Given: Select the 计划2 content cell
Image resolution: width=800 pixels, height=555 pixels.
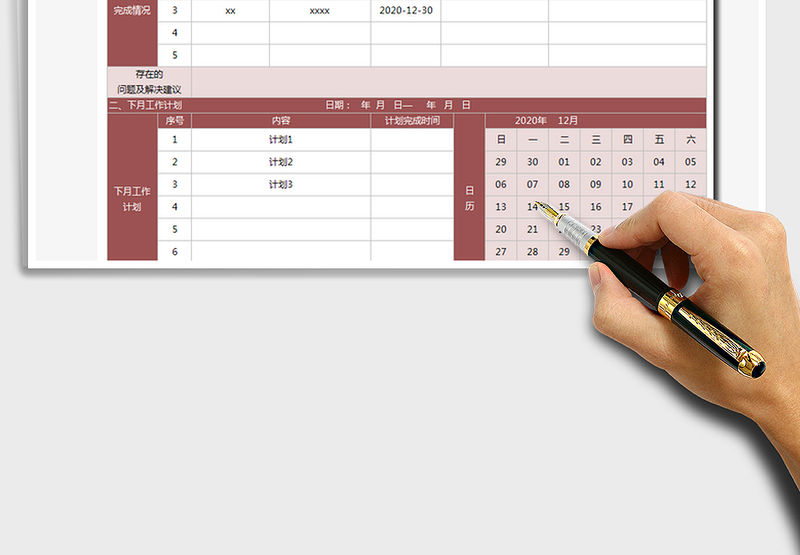Looking at the screenshot, I should click(x=281, y=162).
